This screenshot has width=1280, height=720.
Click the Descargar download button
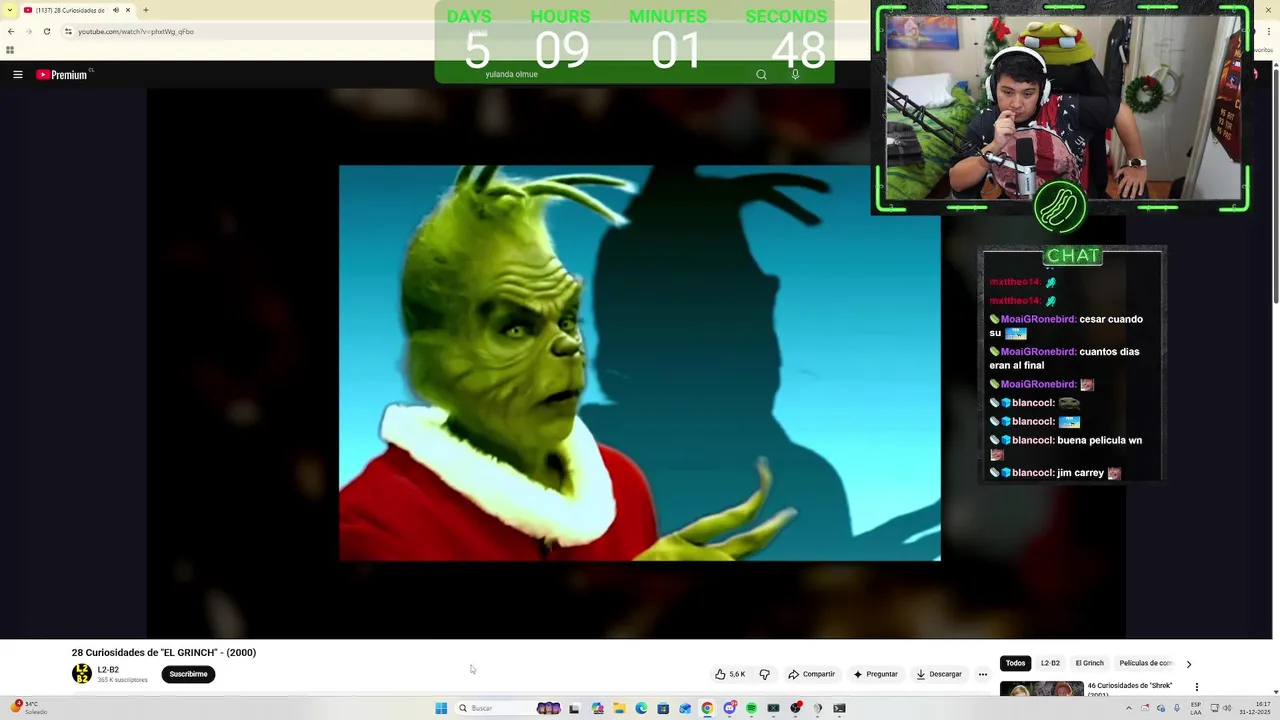coord(939,674)
